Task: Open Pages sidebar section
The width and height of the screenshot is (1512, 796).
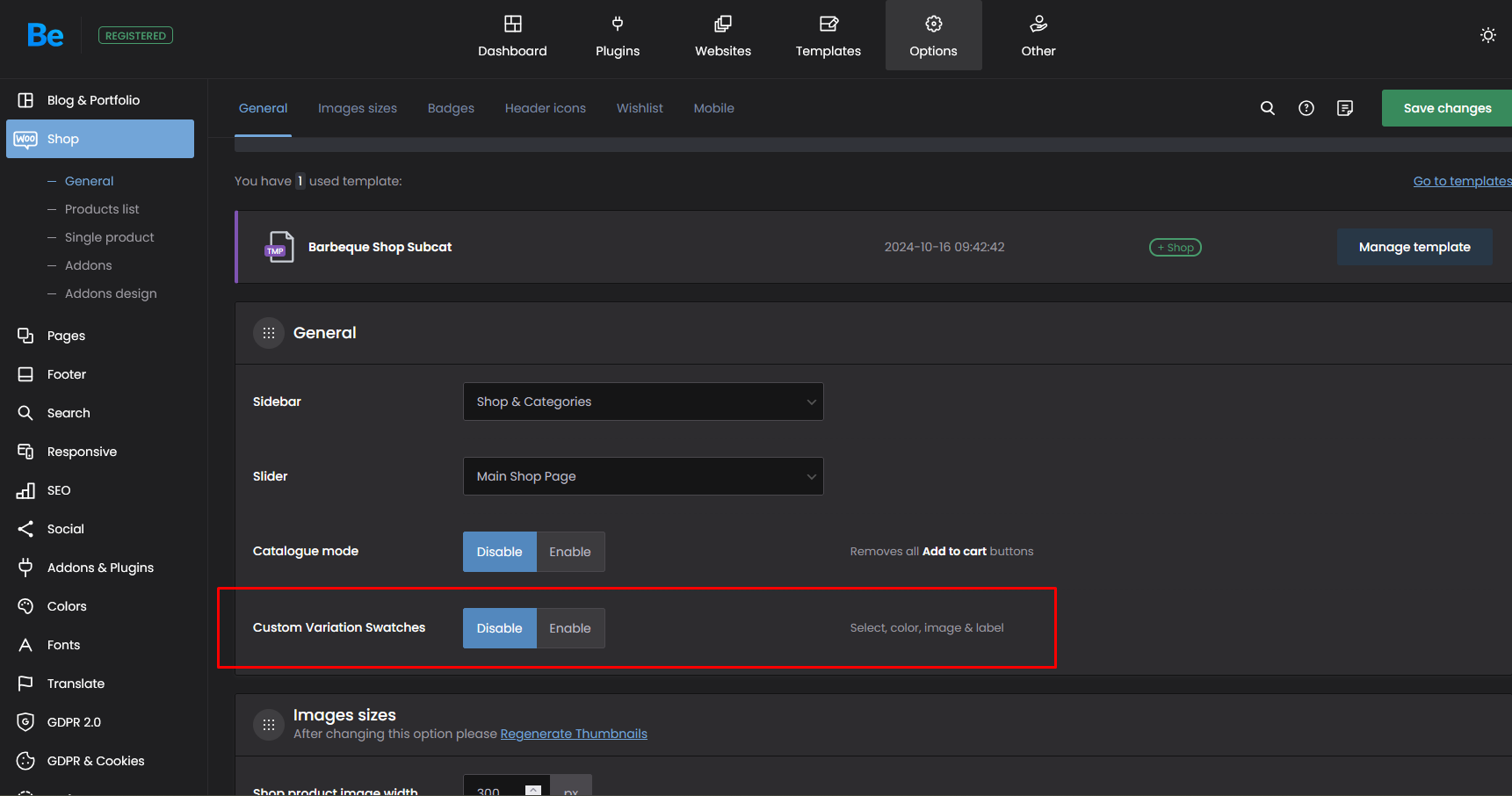Action: click(100, 336)
